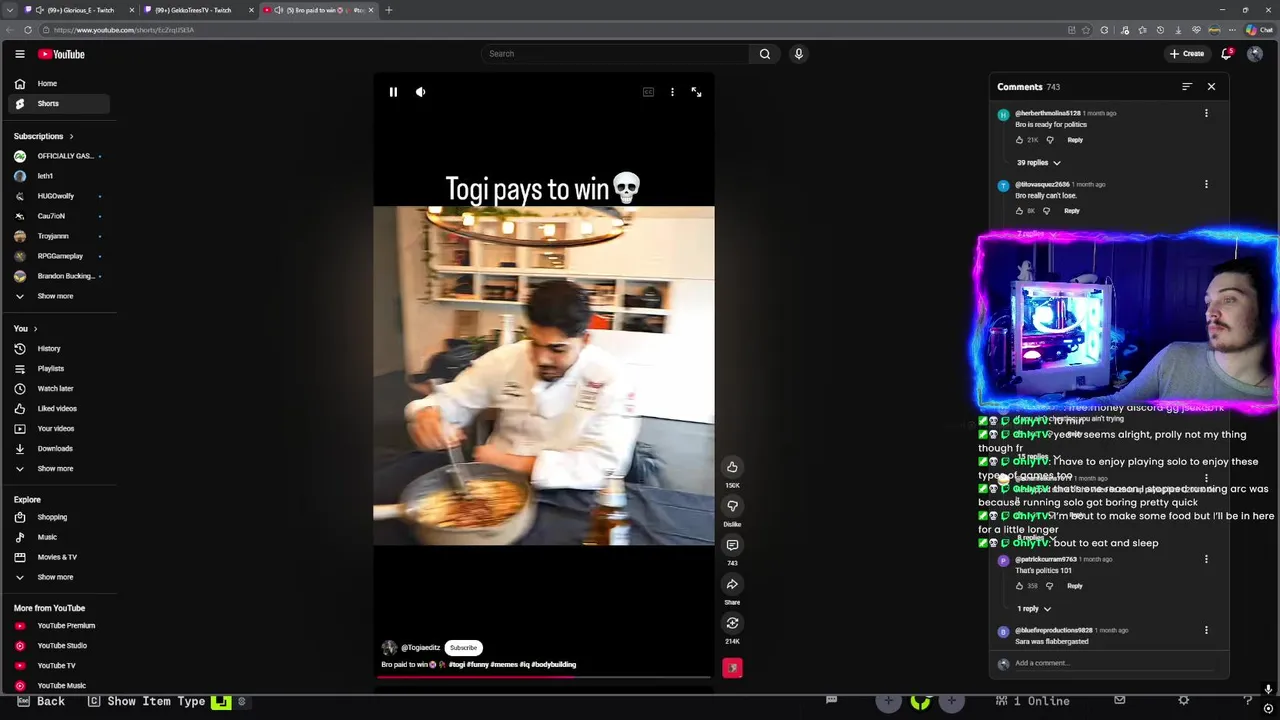Viewport: 1280px width, 720px height.
Task: Like the "Bro is ready for politics" comment
Action: pyautogui.click(x=1019, y=140)
